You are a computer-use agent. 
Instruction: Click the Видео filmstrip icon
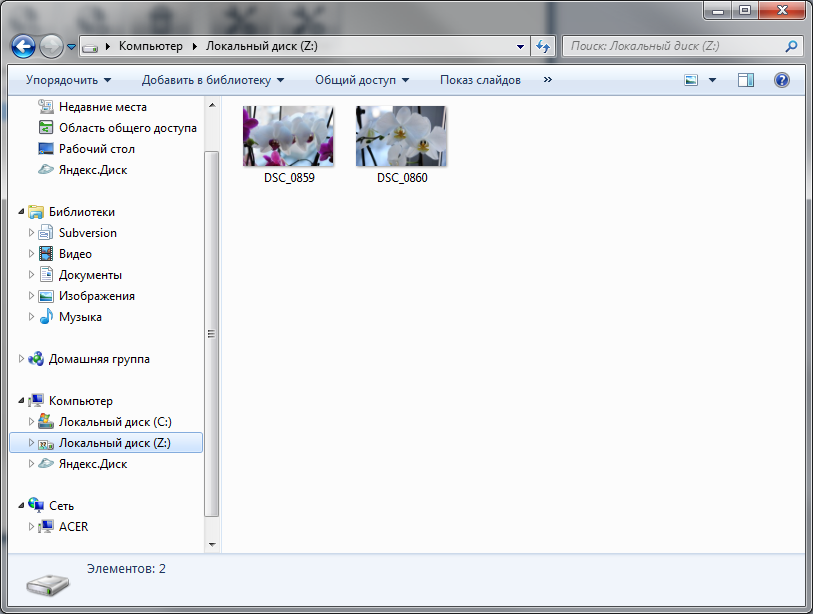(x=46, y=254)
